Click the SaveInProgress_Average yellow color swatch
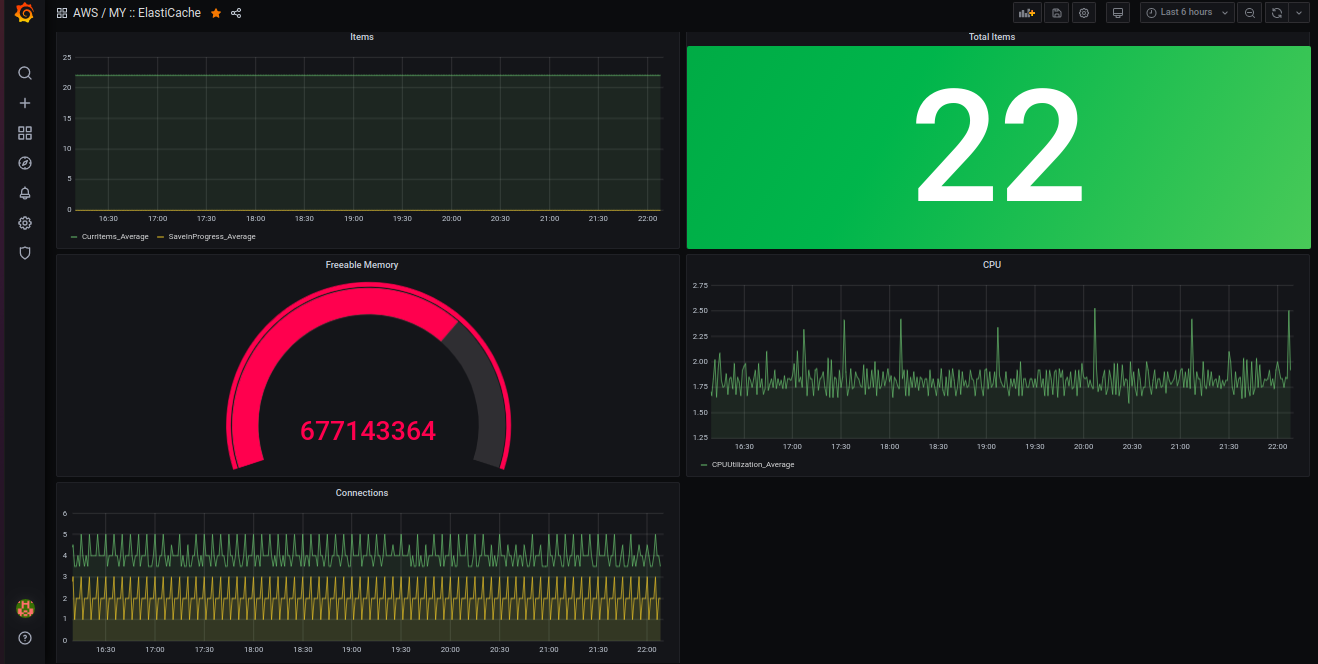 coord(160,237)
